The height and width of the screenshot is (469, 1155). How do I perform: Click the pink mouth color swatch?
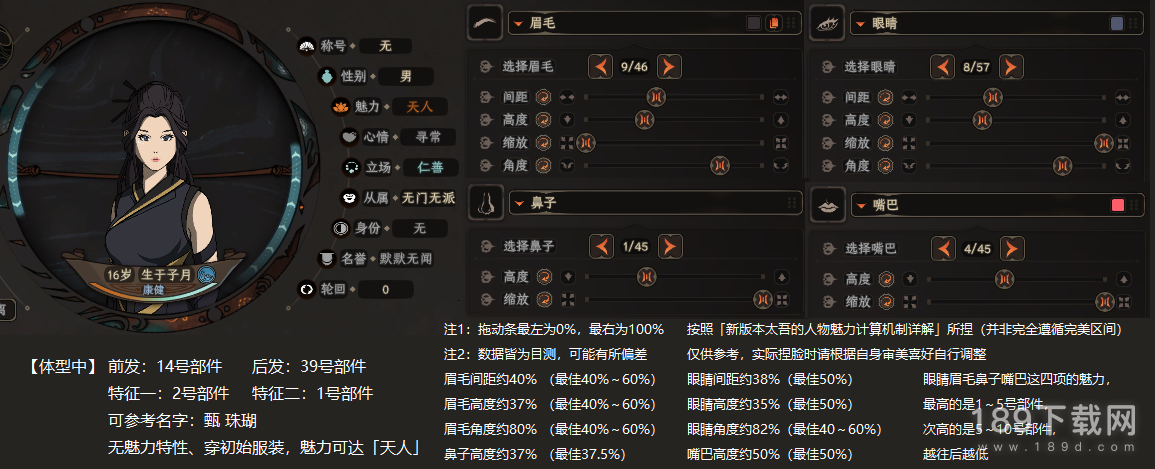point(1117,205)
